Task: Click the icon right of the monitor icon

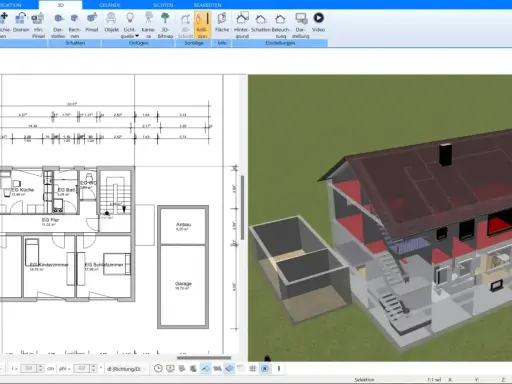Action: (182, 368)
